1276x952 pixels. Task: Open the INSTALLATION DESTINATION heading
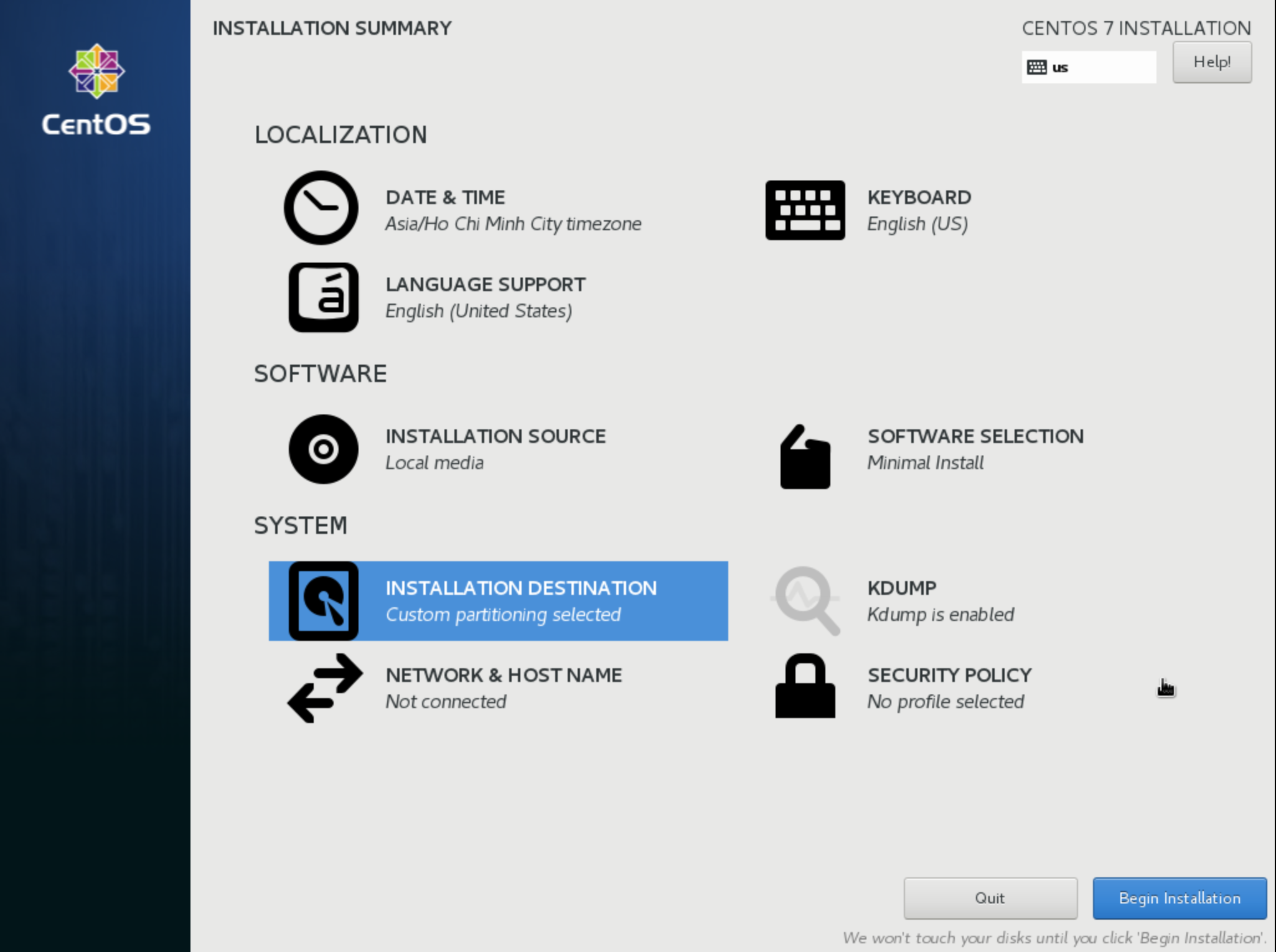pyautogui.click(x=521, y=588)
